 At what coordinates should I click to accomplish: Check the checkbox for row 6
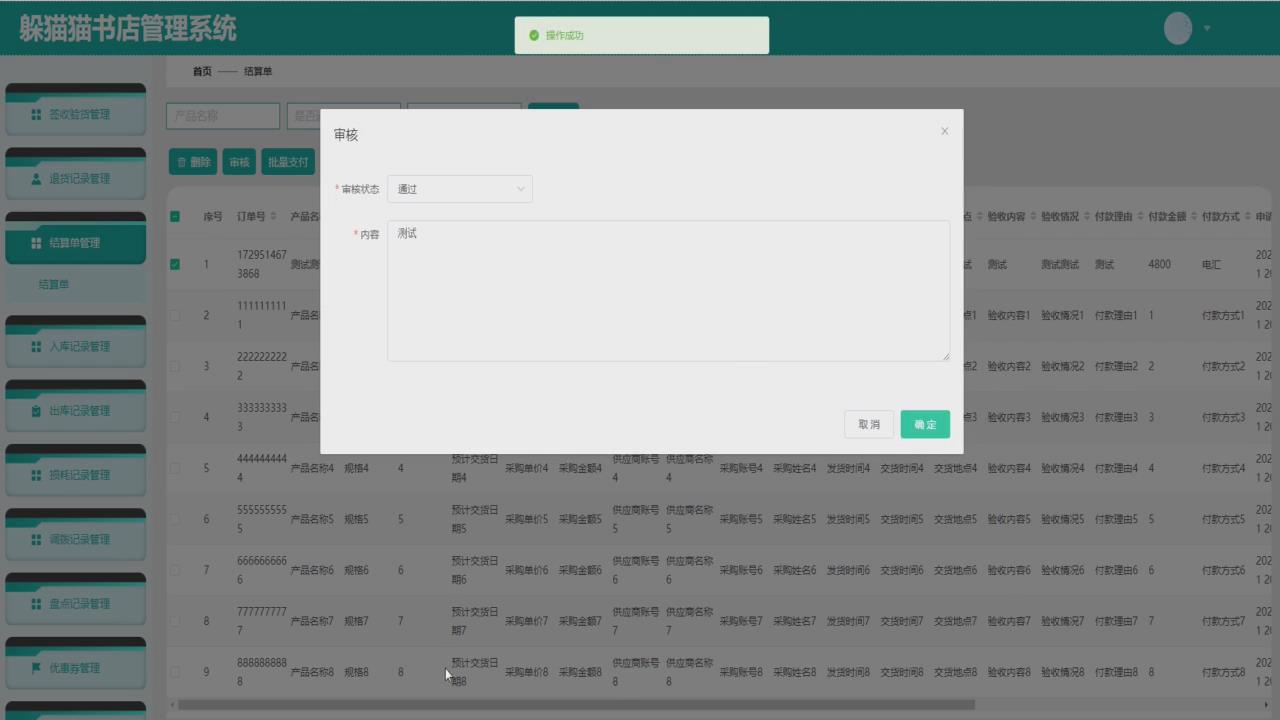(175, 519)
